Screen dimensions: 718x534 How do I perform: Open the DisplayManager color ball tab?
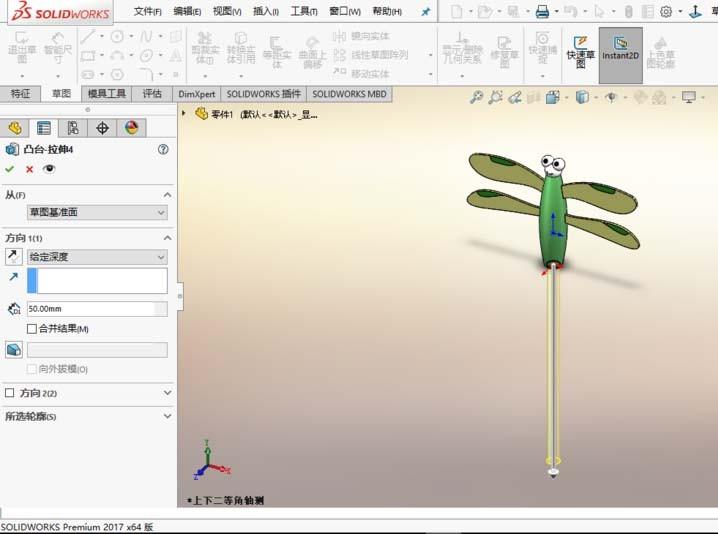click(131, 128)
